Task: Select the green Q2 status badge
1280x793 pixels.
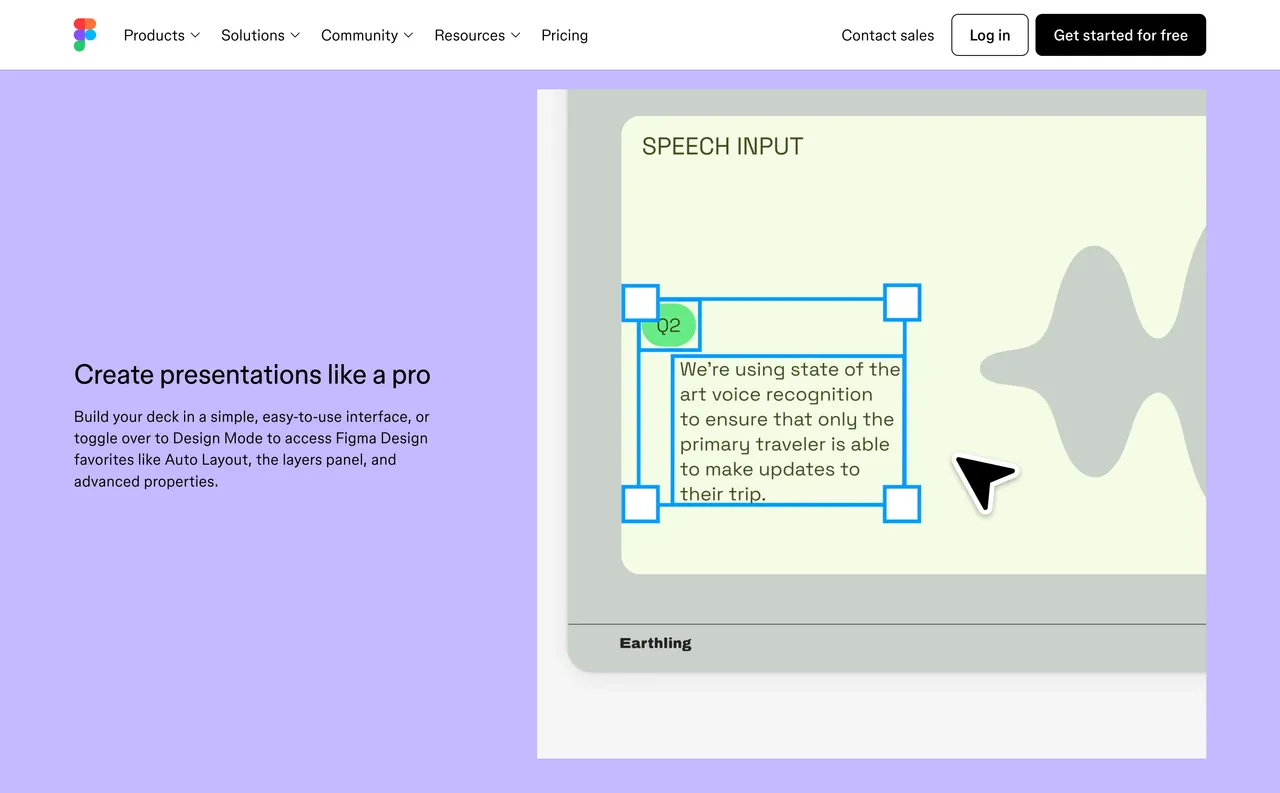Action: pyautogui.click(x=669, y=324)
